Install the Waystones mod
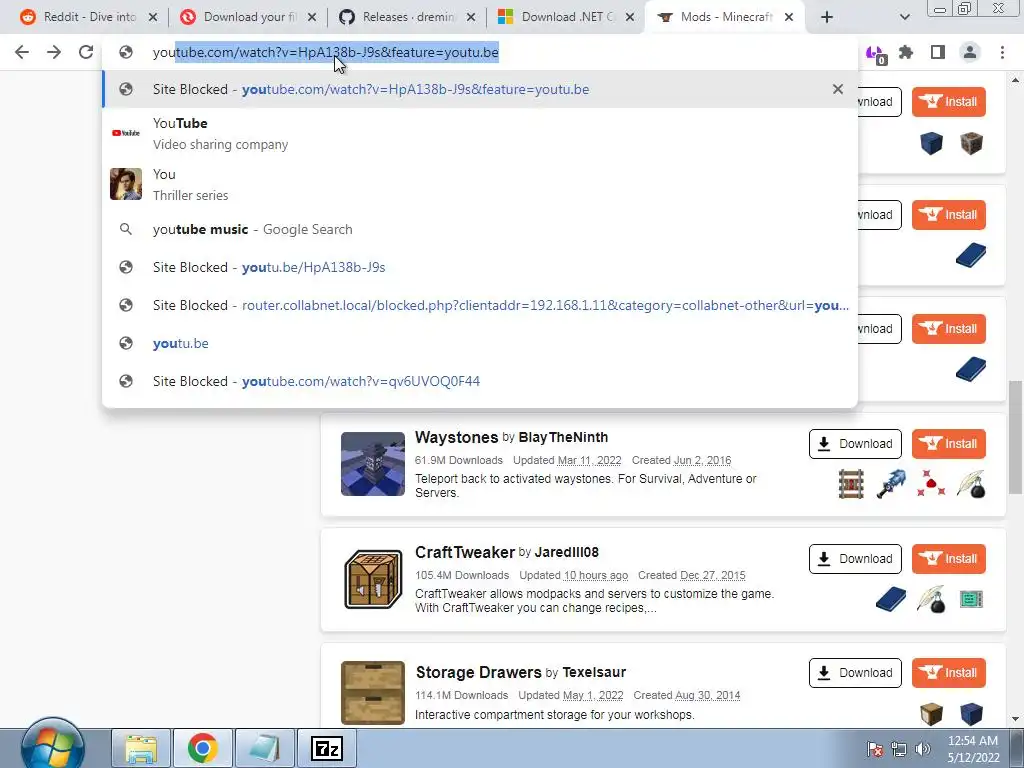Image resolution: width=1024 pixels, height=768 pixels. tap(948, 444)
